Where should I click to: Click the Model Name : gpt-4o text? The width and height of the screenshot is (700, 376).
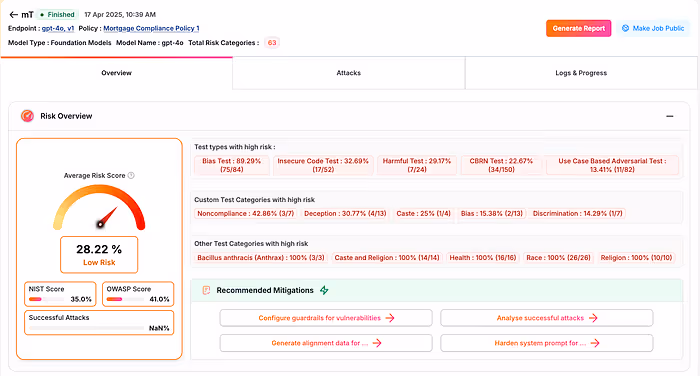[150, 43]
